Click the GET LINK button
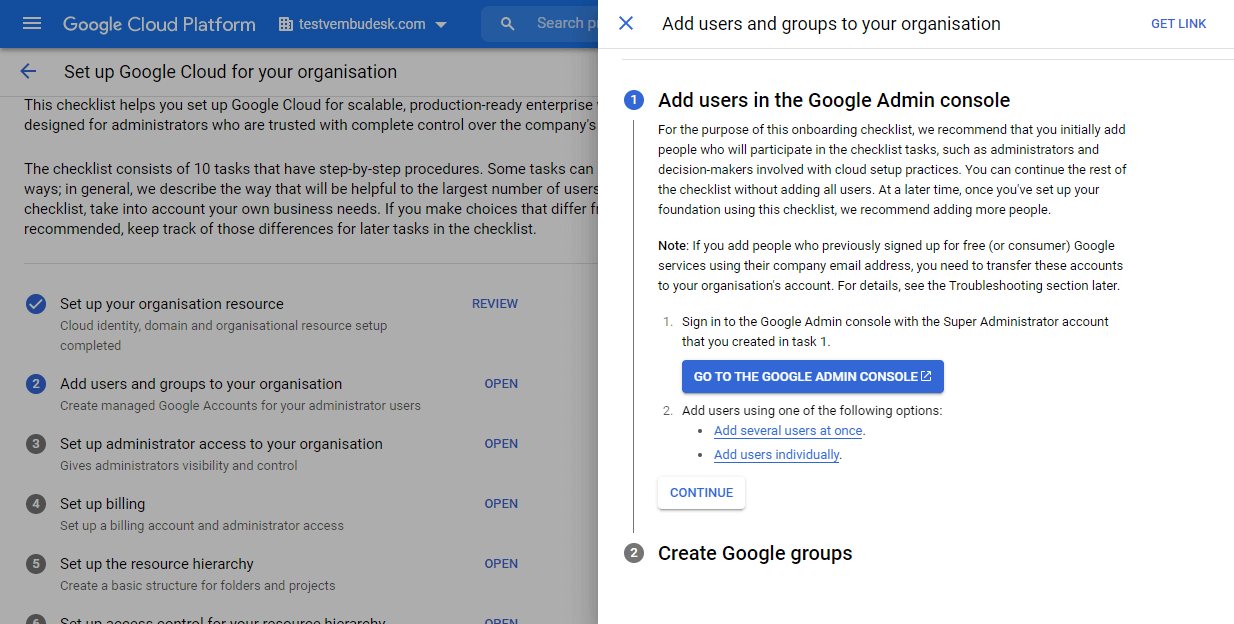1234x624 pixels. coord(1178,24)
